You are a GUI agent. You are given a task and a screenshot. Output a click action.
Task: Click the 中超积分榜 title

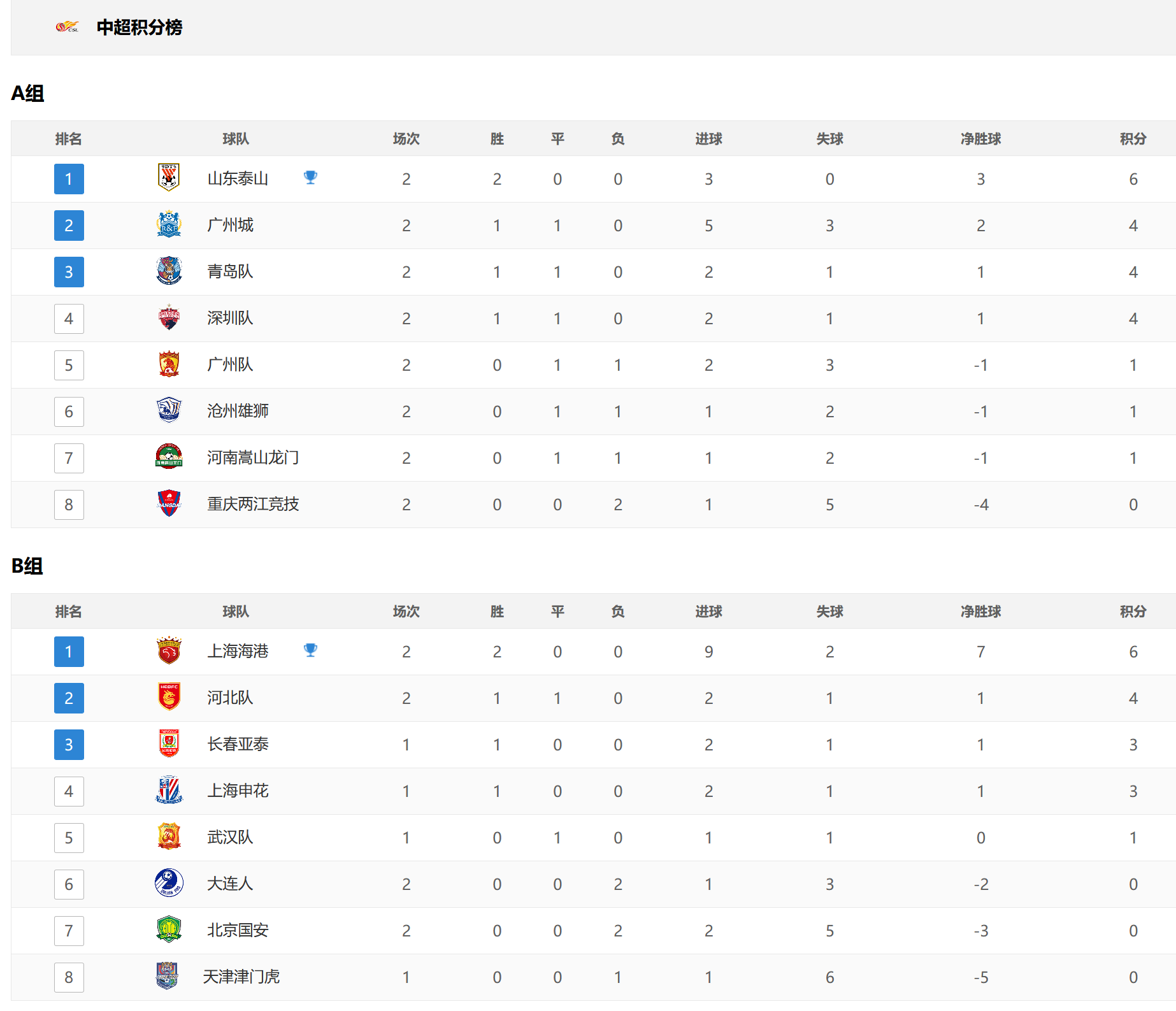pos(140,27)
